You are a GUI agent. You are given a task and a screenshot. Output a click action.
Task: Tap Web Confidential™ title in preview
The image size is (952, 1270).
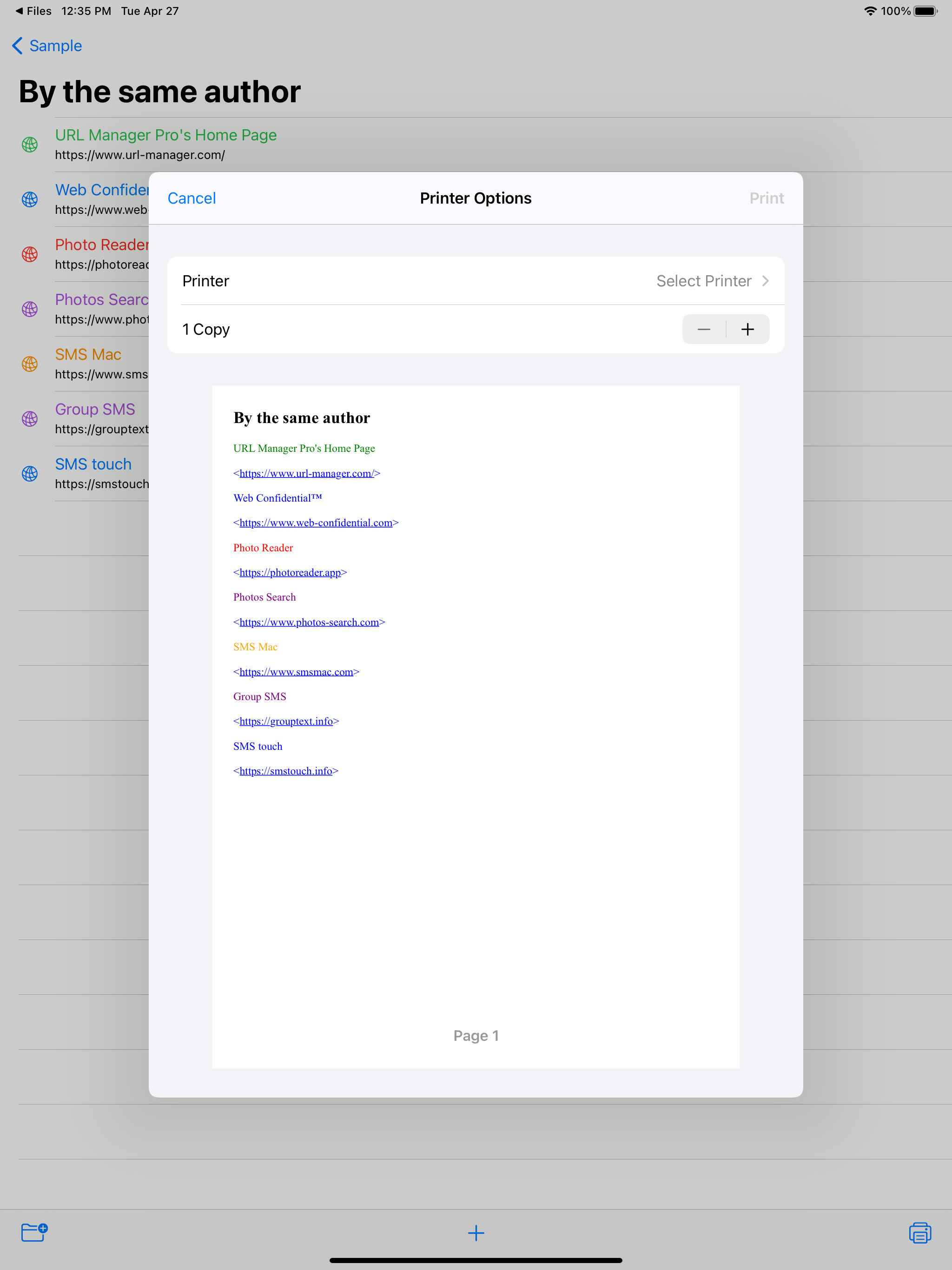click(278, 498)
